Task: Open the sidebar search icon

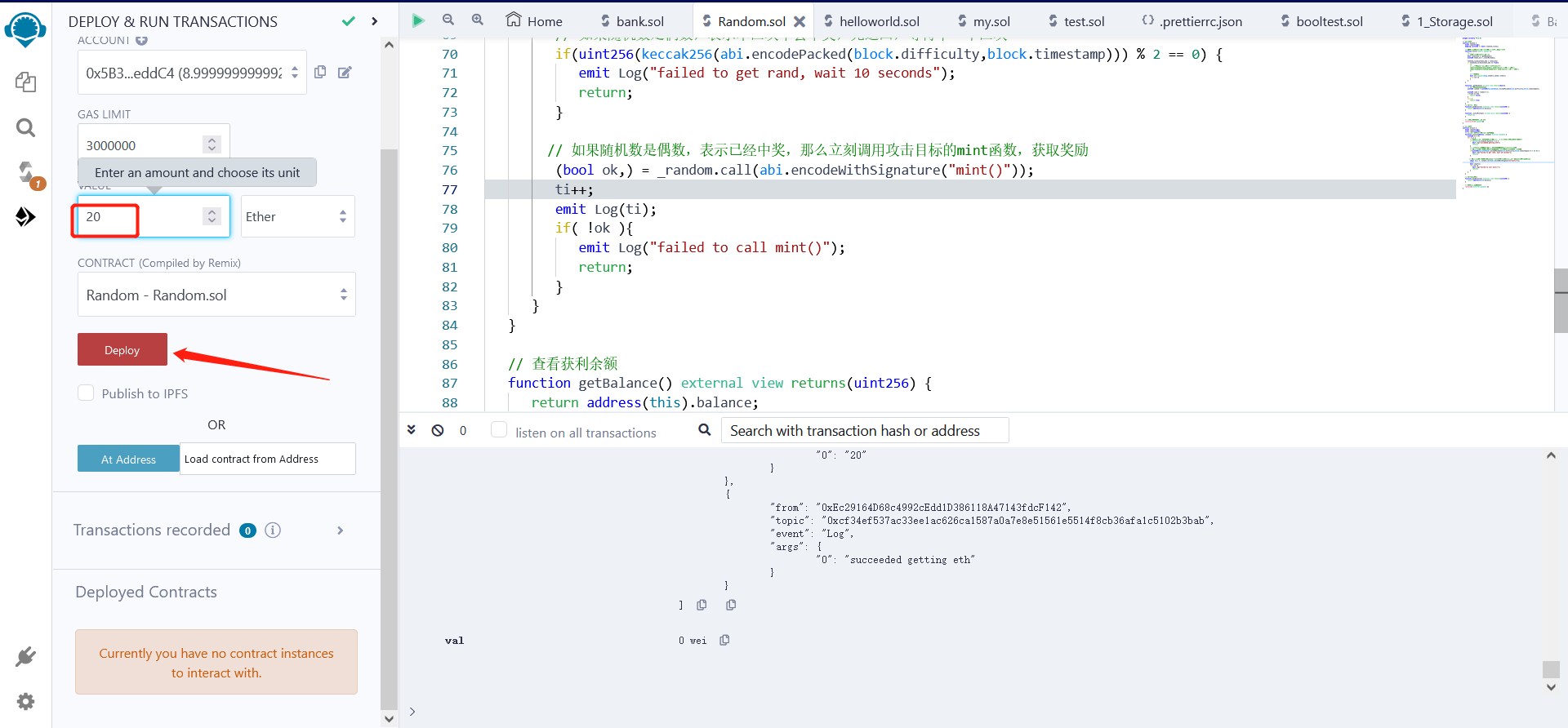Action: (x=25, y=127)
